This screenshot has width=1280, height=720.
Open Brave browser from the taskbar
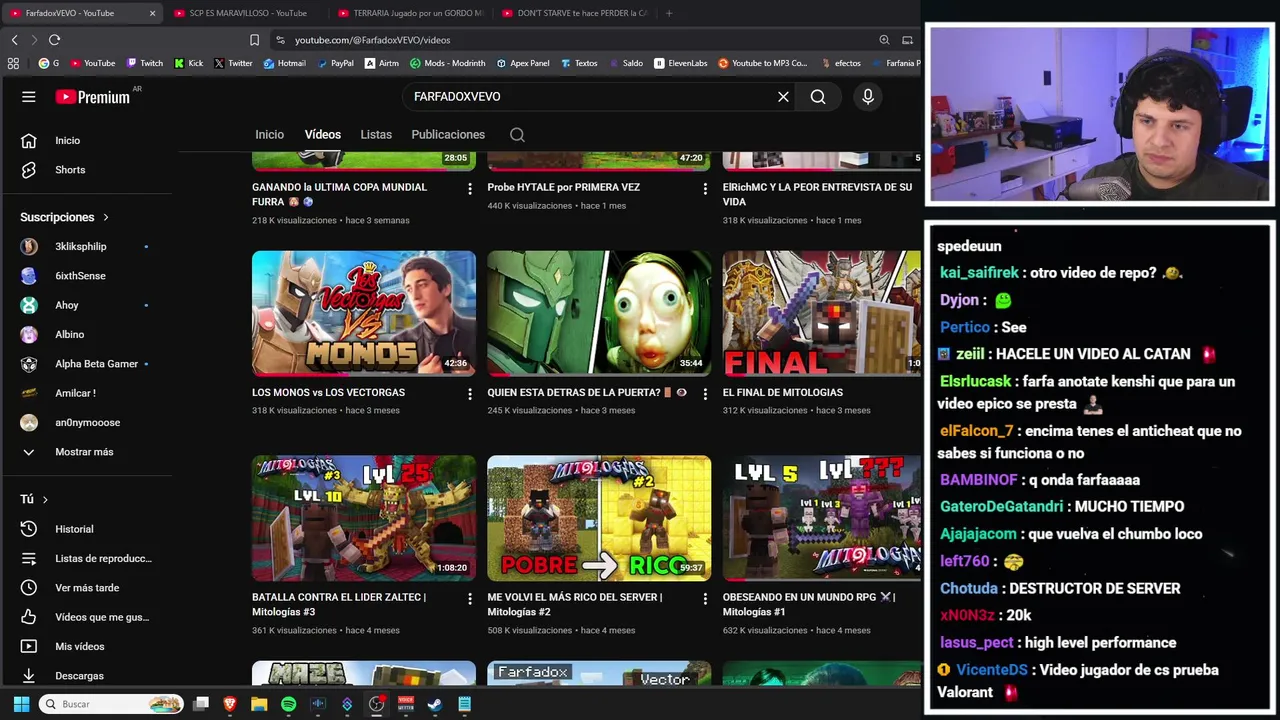coord(230,704)
